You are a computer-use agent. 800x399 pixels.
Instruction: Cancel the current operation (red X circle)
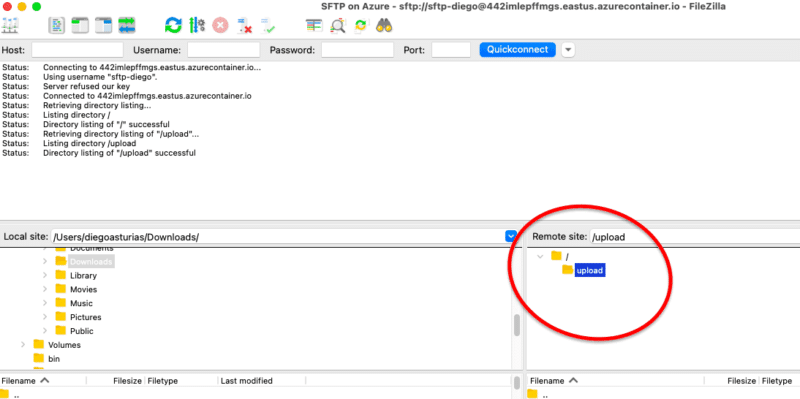tap(220, 25)
